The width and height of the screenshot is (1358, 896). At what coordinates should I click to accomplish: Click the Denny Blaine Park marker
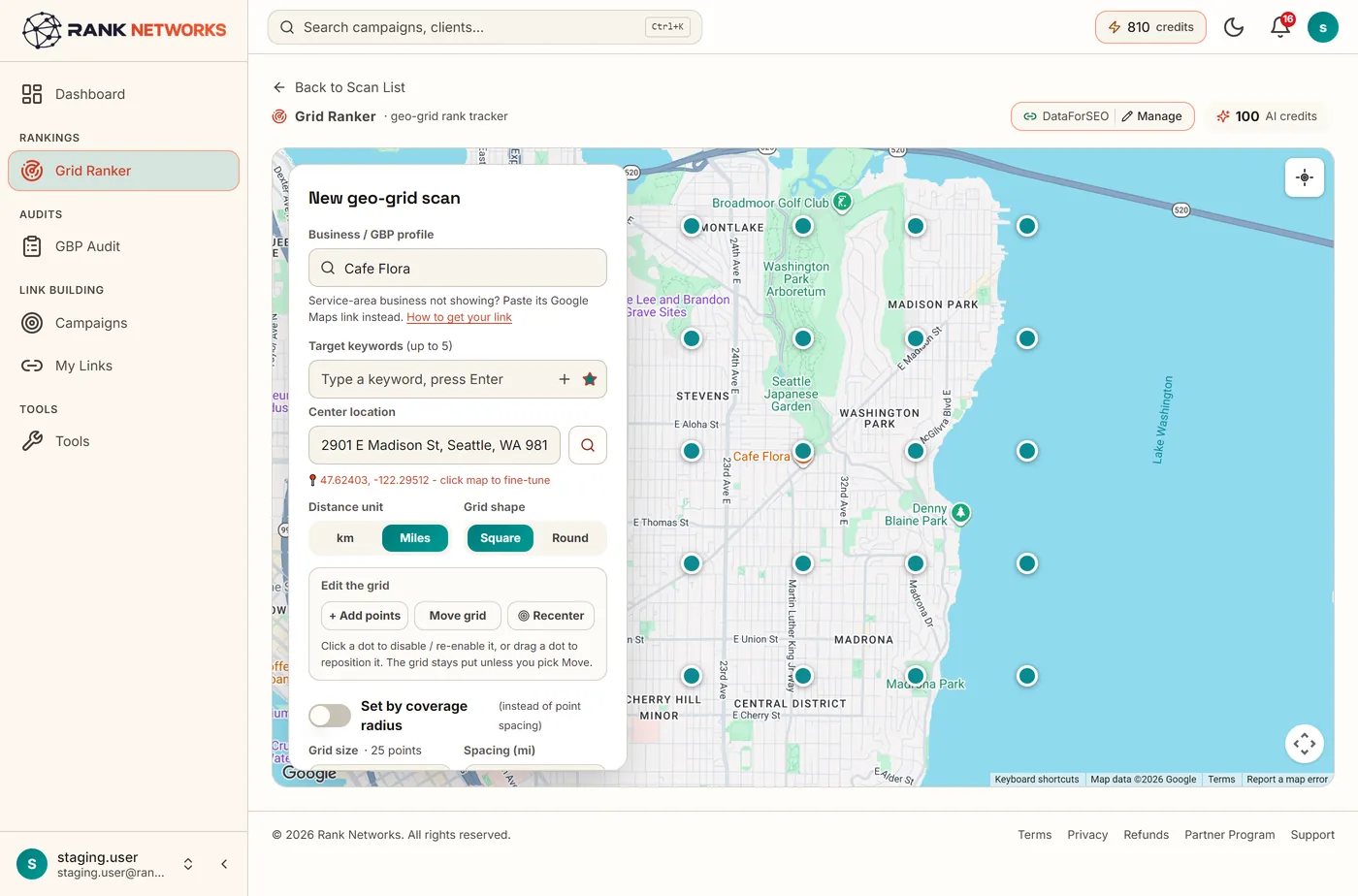(960, 513)
